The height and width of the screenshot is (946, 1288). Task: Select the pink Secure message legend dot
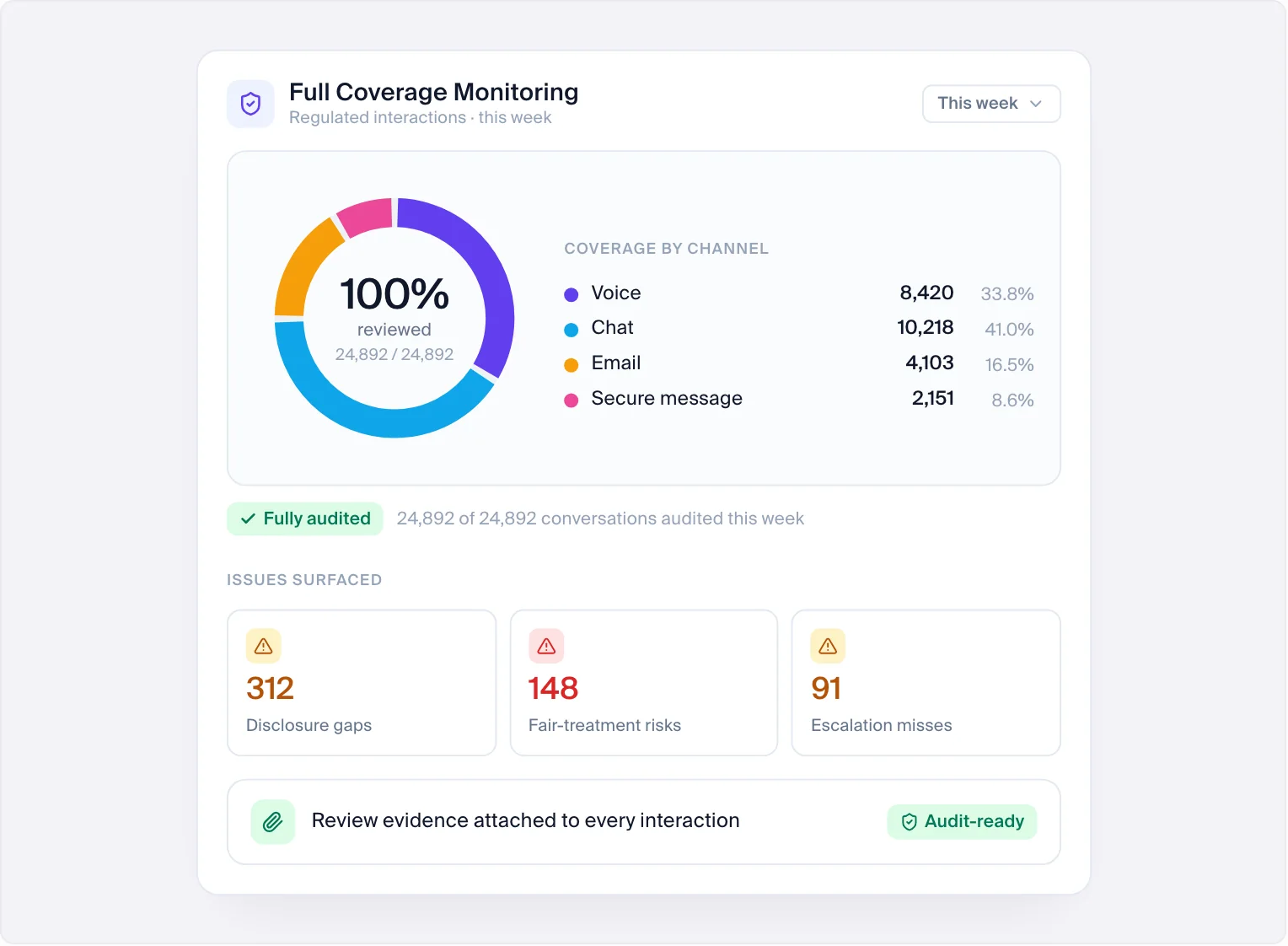click(x=571, y=400)
